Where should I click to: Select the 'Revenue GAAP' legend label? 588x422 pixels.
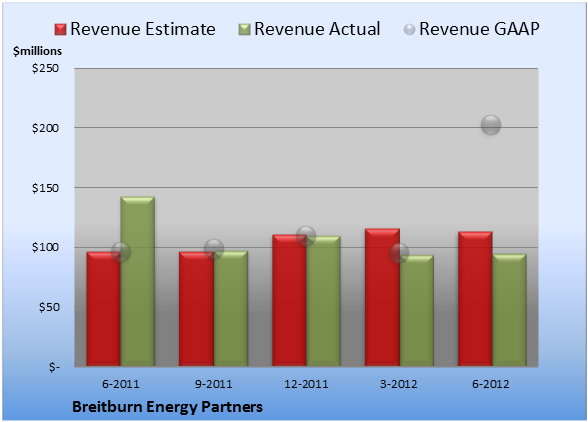(x=479, y=29)
